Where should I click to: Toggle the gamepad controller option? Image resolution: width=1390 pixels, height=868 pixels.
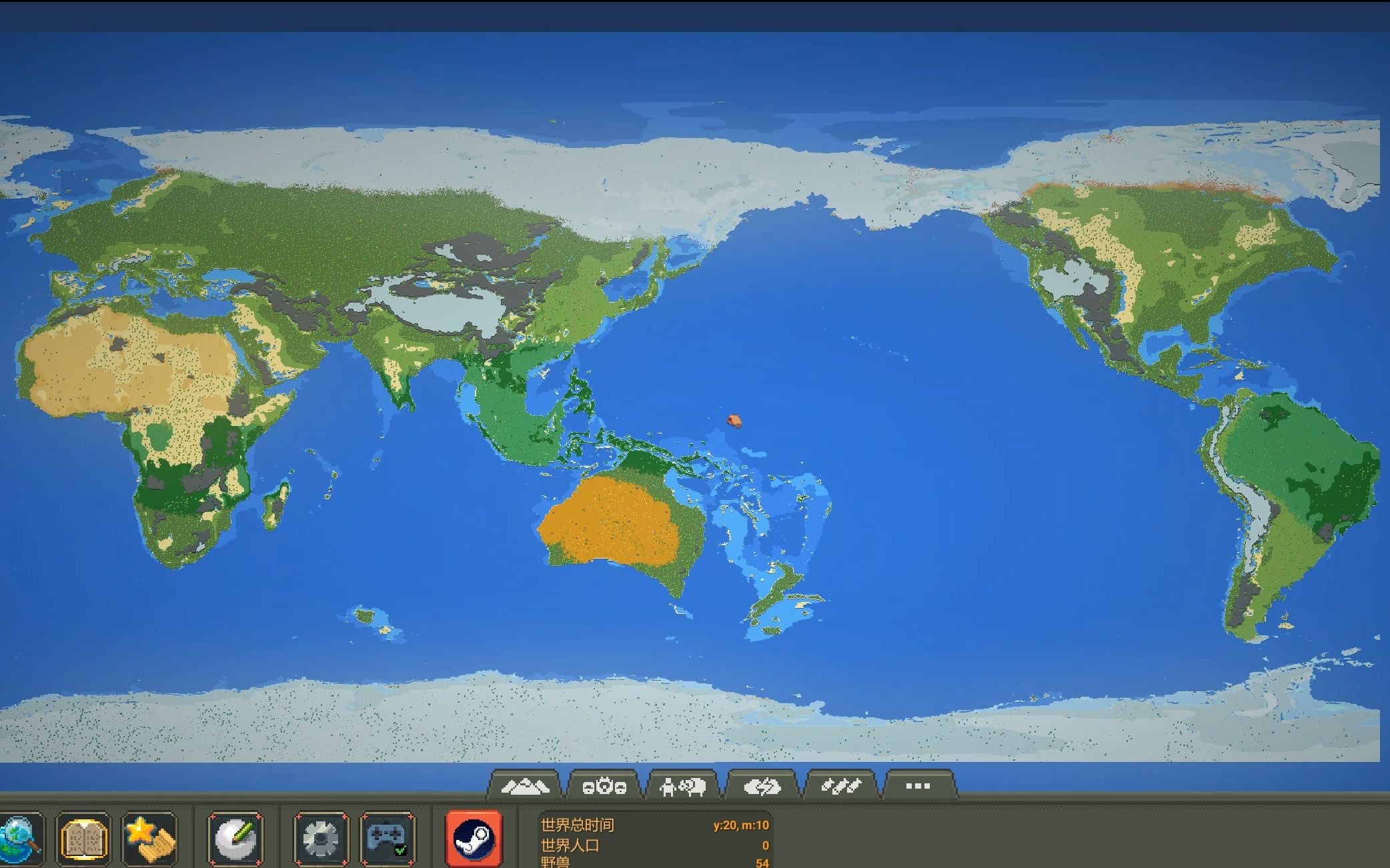tap(387, 839)
